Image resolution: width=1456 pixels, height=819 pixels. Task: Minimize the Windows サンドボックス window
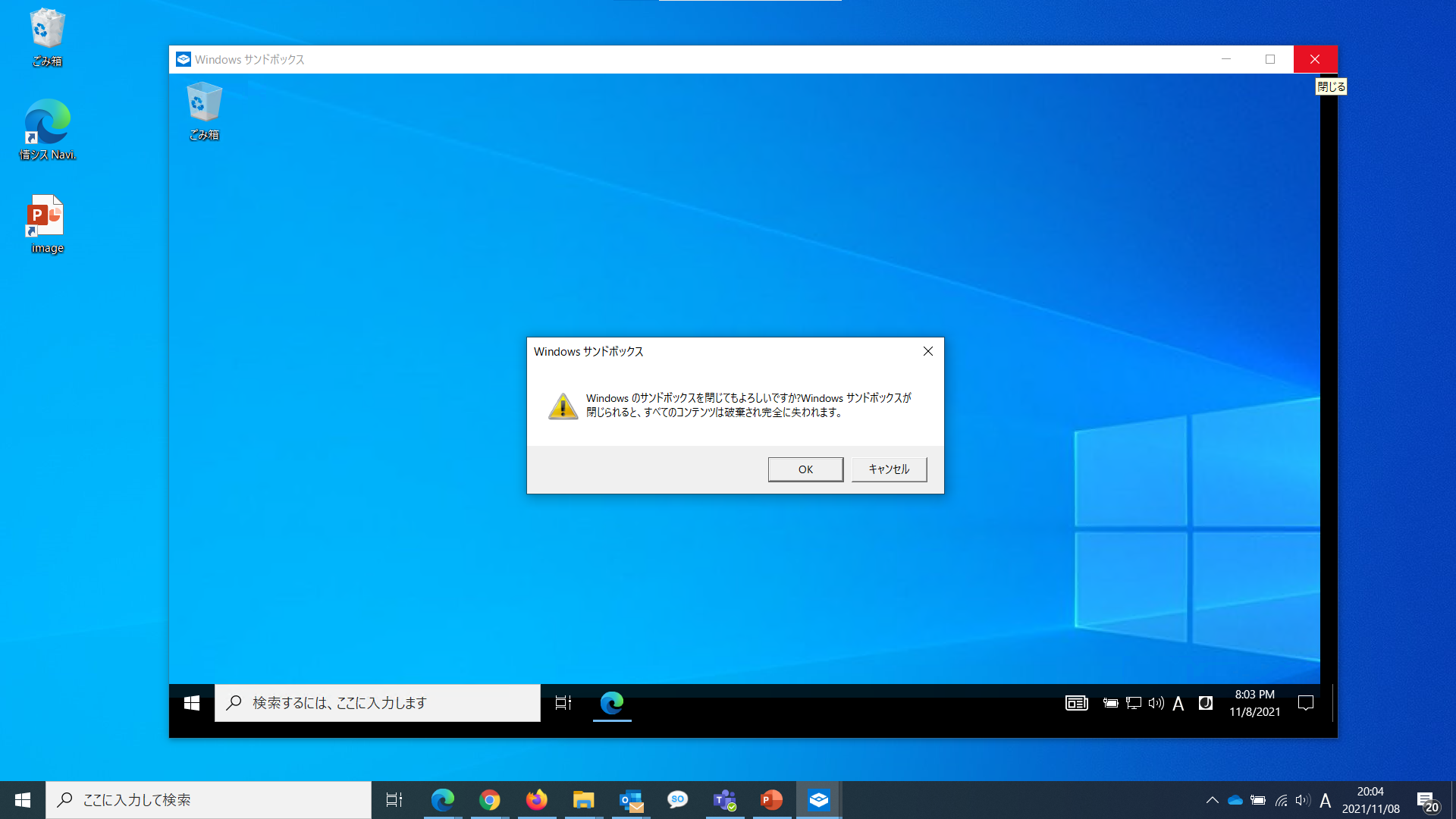[1226, 59]
